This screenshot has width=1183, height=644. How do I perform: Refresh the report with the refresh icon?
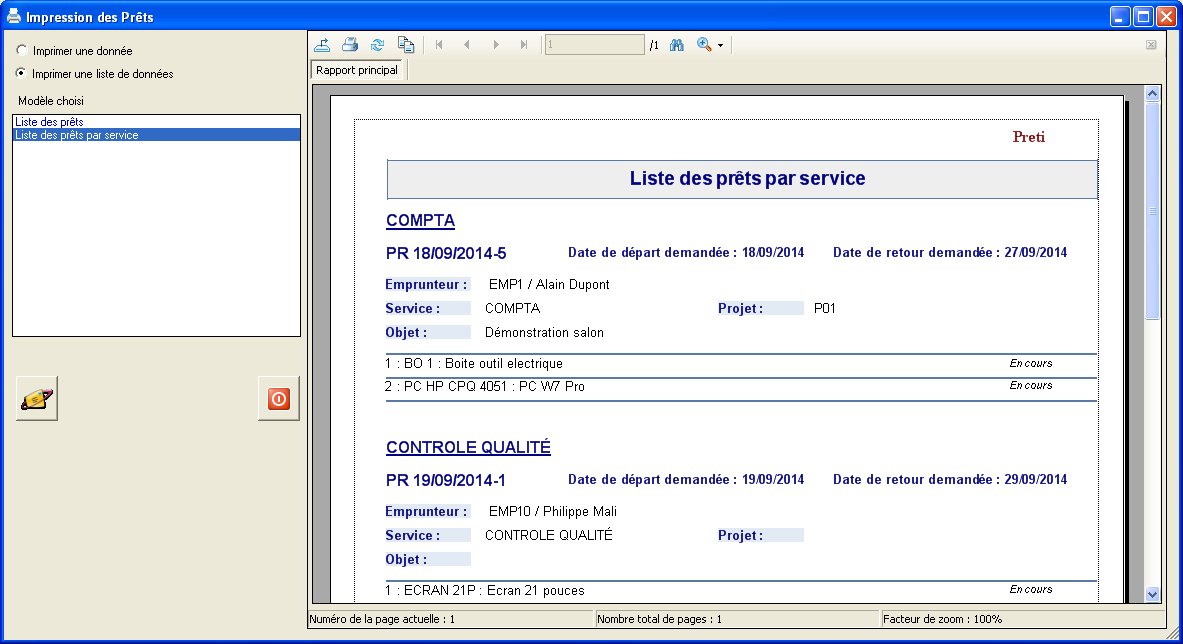click(x=378, y=45)
